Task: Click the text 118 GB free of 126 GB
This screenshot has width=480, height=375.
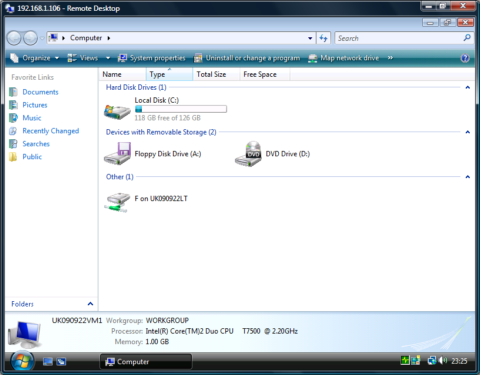Action: pos(168,118)
